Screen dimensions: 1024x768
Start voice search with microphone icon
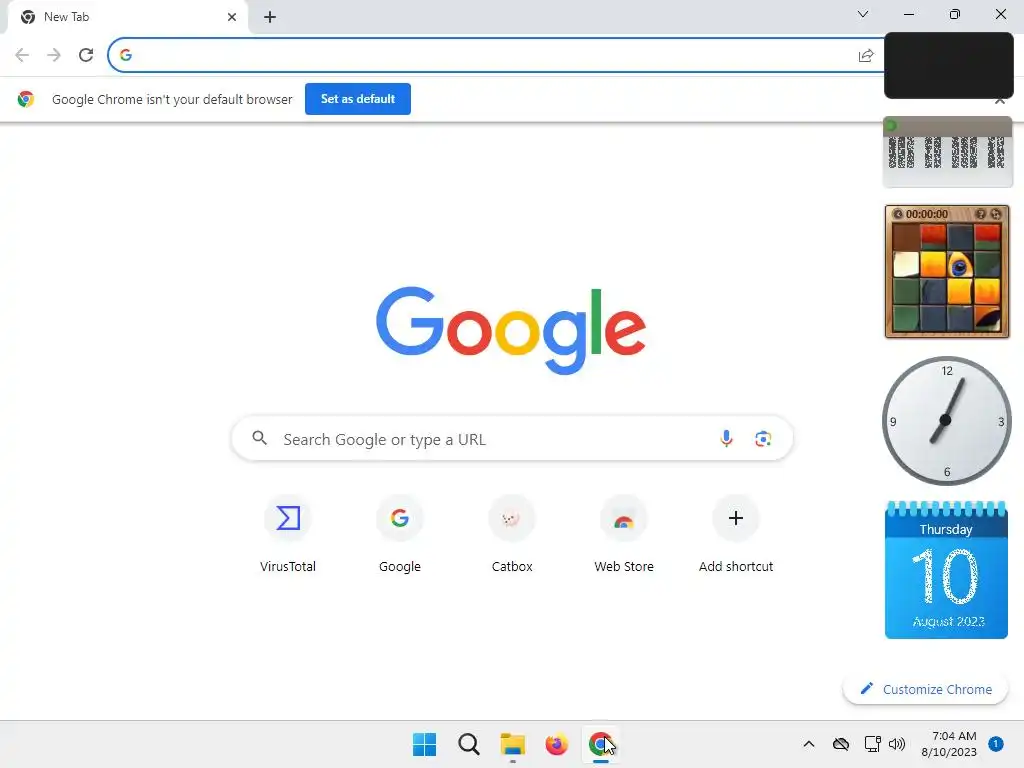726,439
